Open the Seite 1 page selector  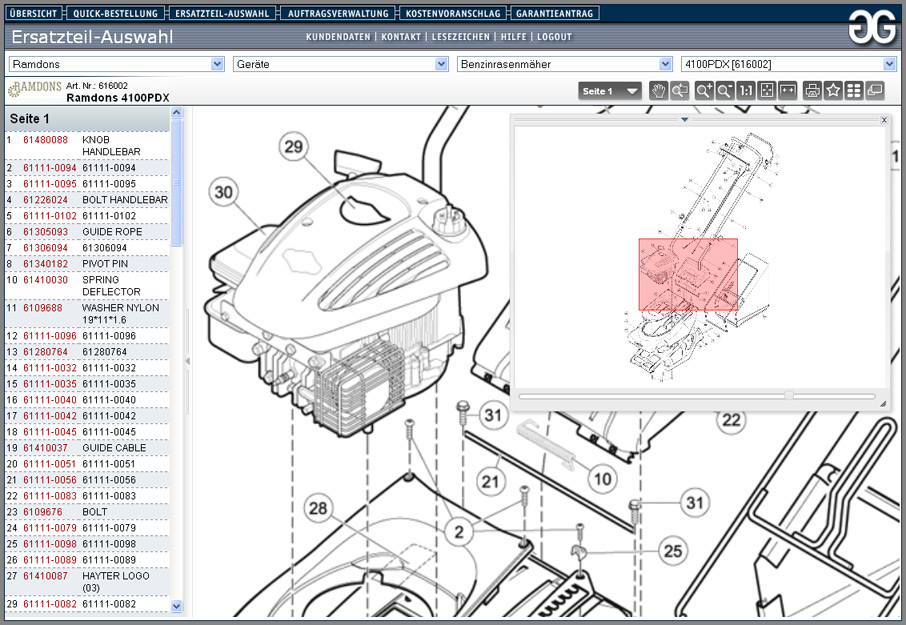coord(610,91)
